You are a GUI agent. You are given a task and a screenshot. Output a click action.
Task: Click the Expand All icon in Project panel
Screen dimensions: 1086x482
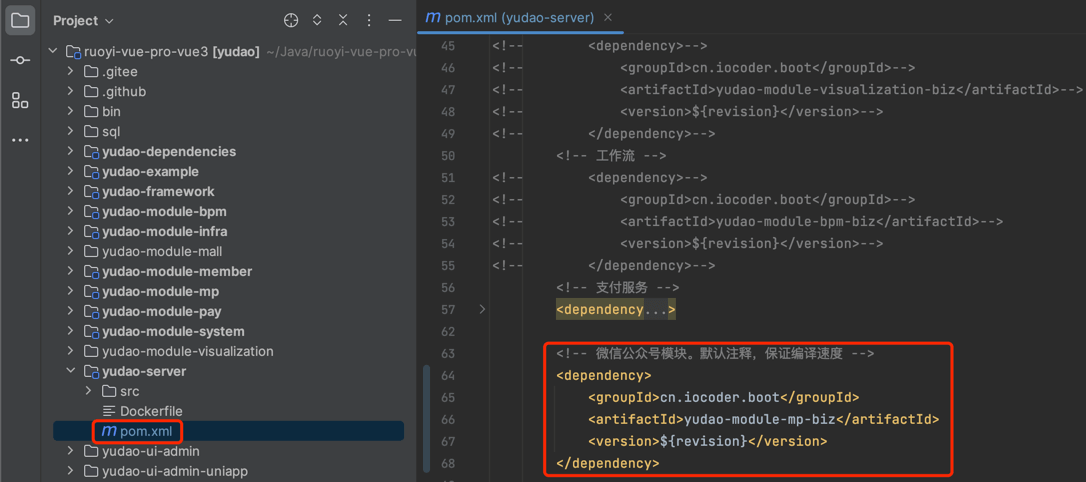click(x=317, y=20)
